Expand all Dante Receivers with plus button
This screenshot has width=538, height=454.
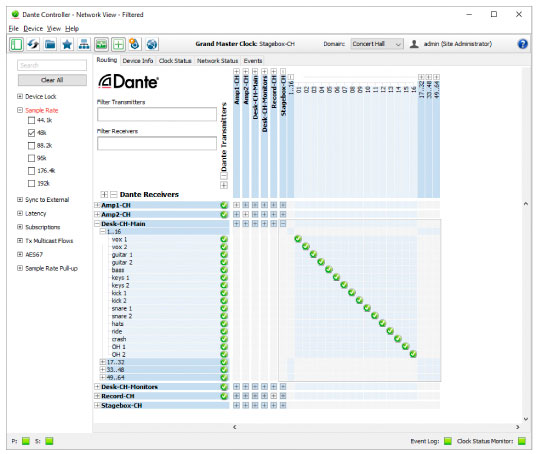coord(104,194)
